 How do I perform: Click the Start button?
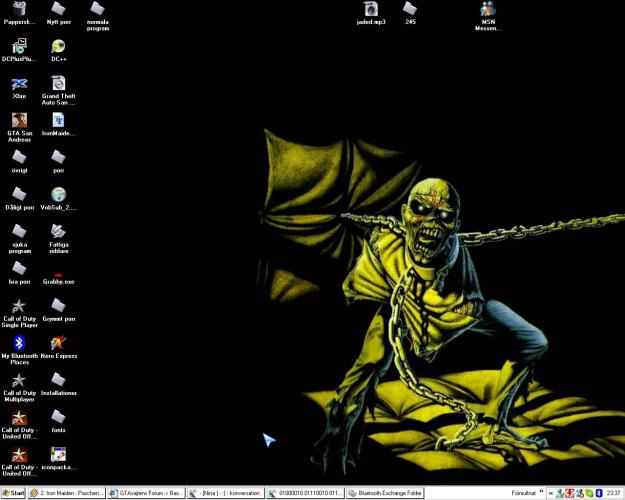tap(13, 493)
